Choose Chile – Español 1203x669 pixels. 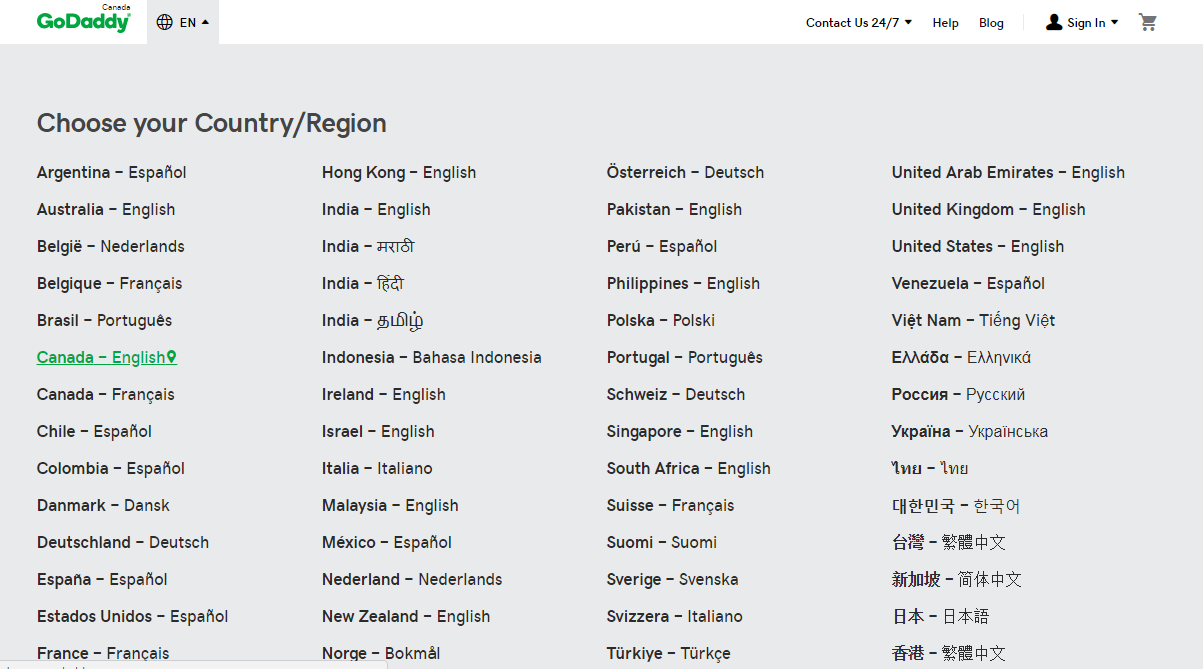(95, 431)
